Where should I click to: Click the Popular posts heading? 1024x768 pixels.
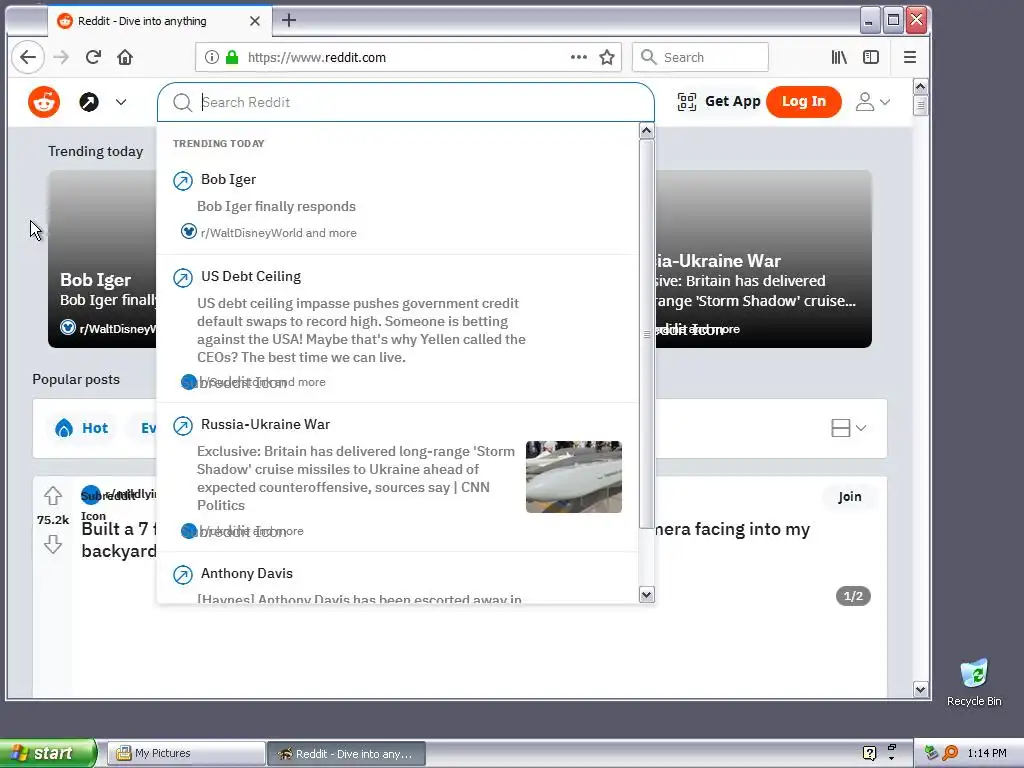(76, 379)
